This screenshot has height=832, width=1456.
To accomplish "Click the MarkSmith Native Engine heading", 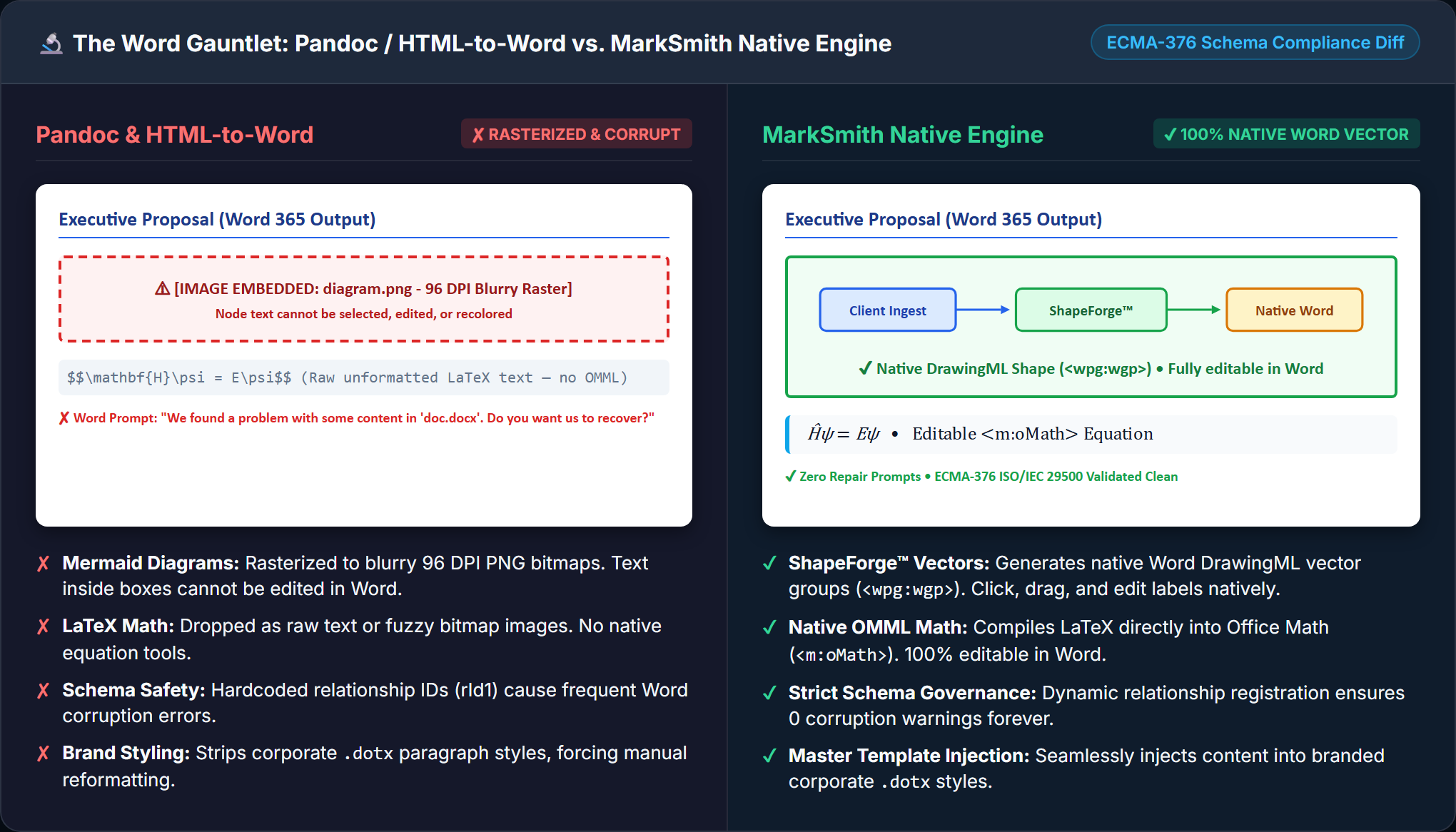I will click(x=903, y=135).
